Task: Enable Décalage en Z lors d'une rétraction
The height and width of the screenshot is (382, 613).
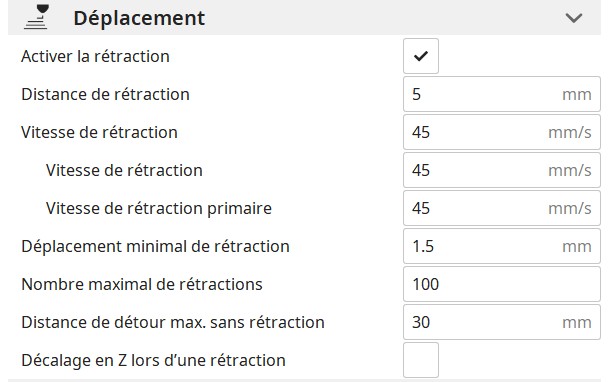Action: click(x=421, y=360)
